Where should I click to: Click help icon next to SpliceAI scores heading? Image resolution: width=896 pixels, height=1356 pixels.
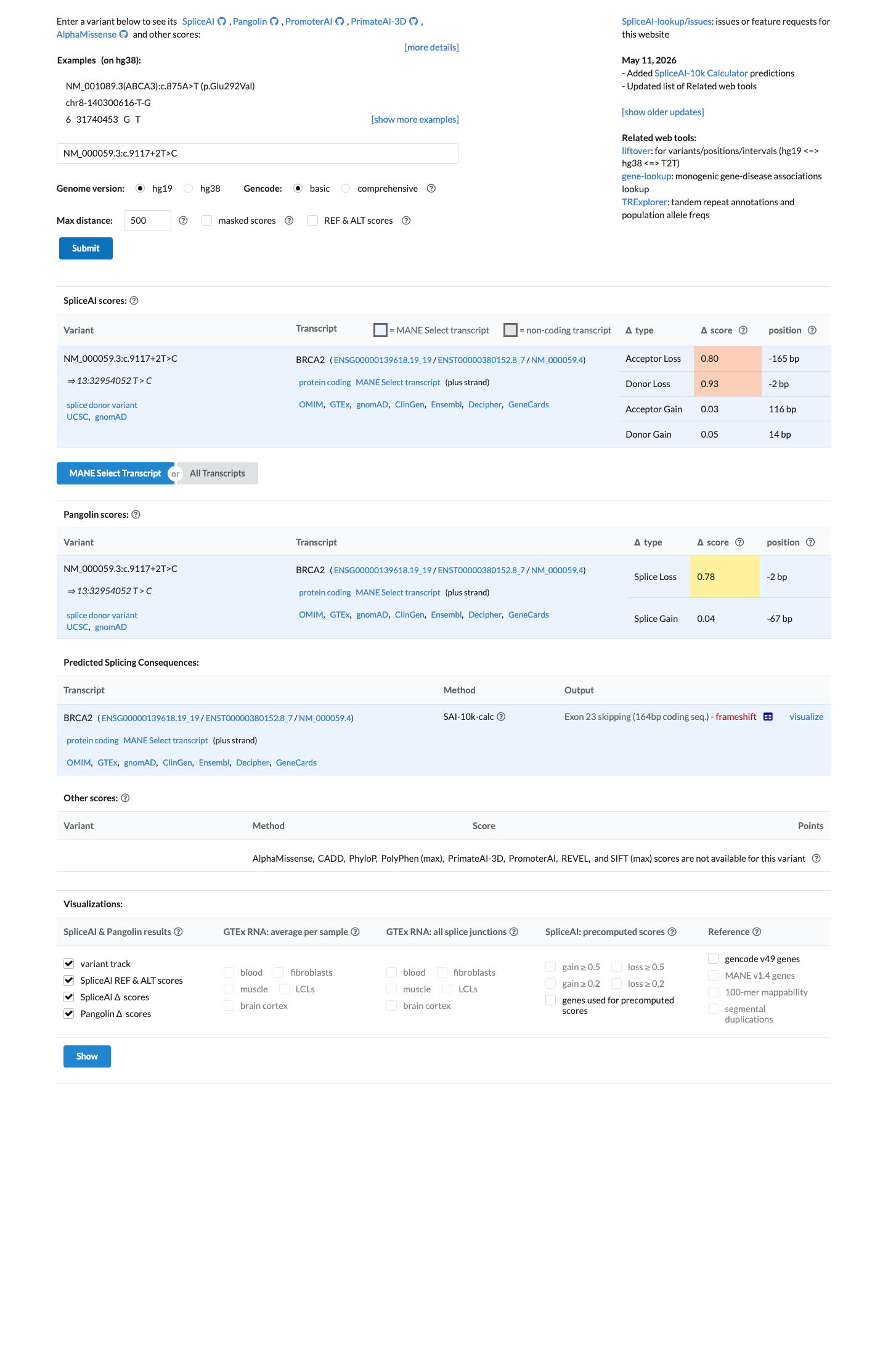(134, 301)
